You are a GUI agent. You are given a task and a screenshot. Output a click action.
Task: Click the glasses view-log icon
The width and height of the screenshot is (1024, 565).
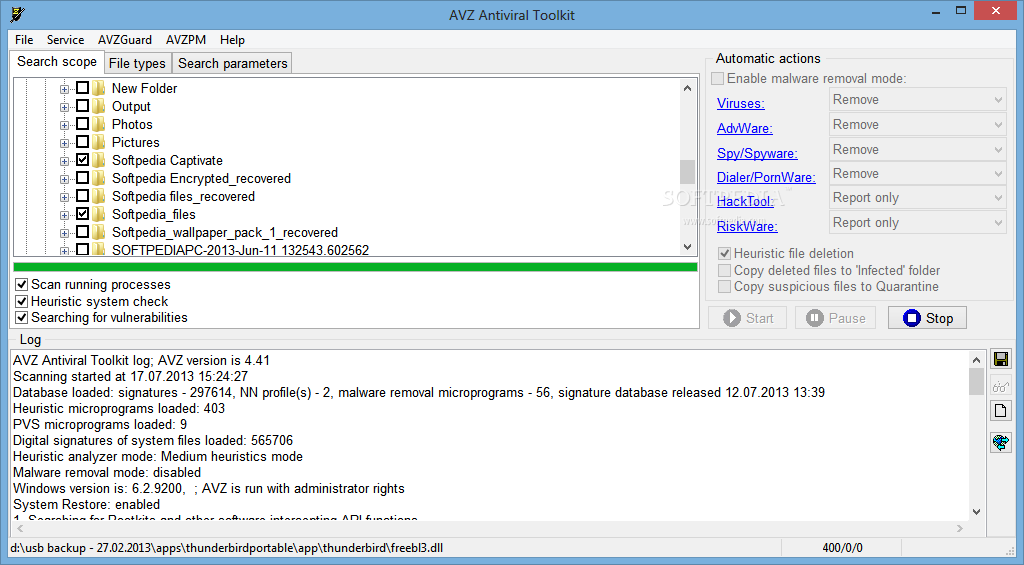(x=1000, y=385)
